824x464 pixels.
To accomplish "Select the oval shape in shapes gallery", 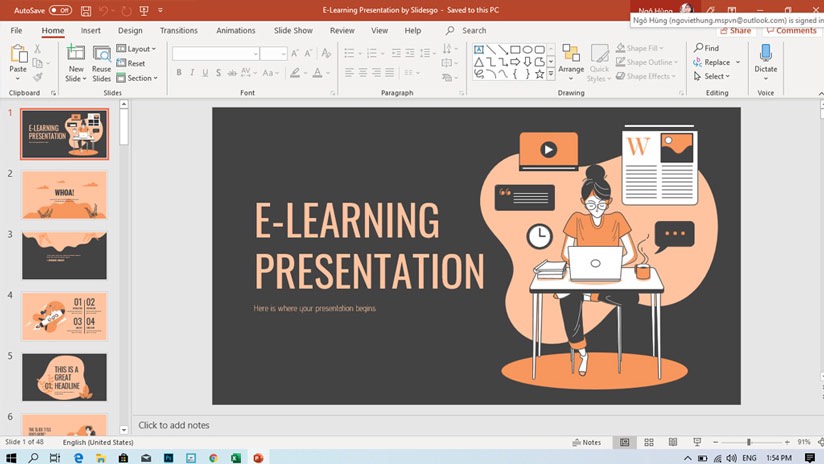I will coord(528,49).
